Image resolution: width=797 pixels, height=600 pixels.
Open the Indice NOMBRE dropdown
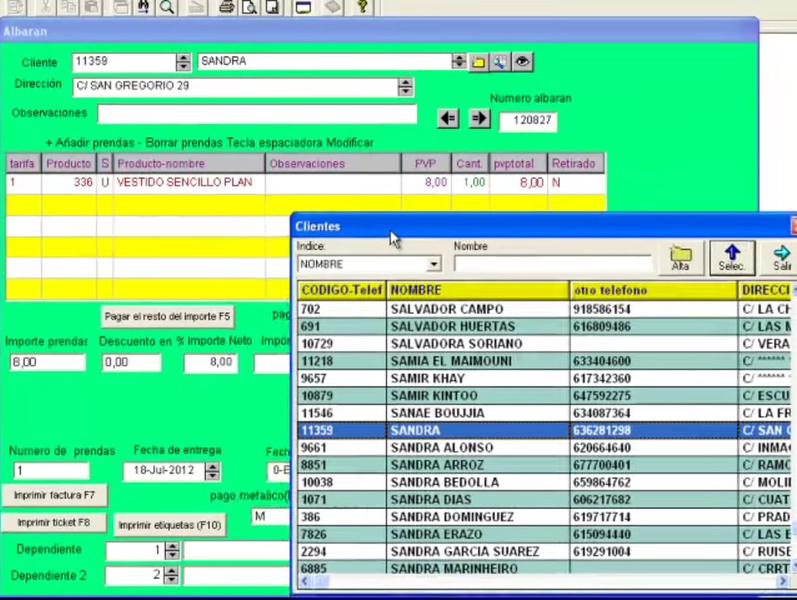pos(433,265)
